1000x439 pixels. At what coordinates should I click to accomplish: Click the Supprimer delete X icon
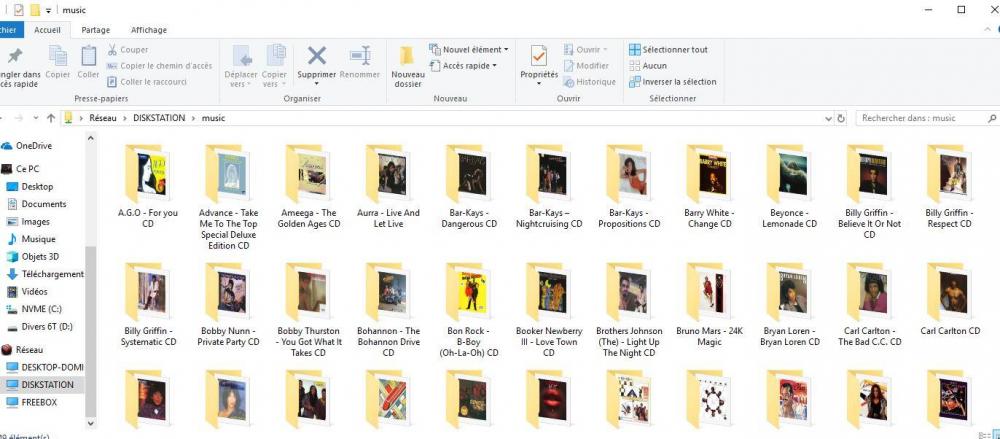[x=316, y=56]
